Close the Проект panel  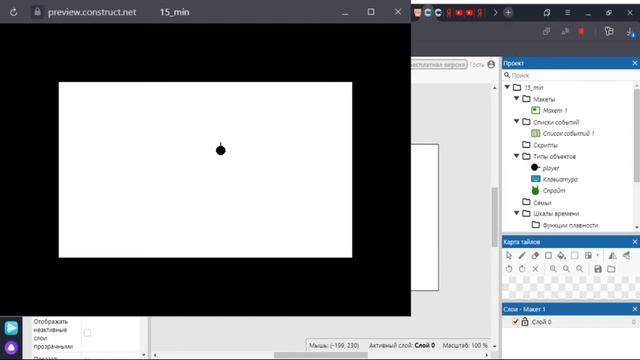point(635,63)
